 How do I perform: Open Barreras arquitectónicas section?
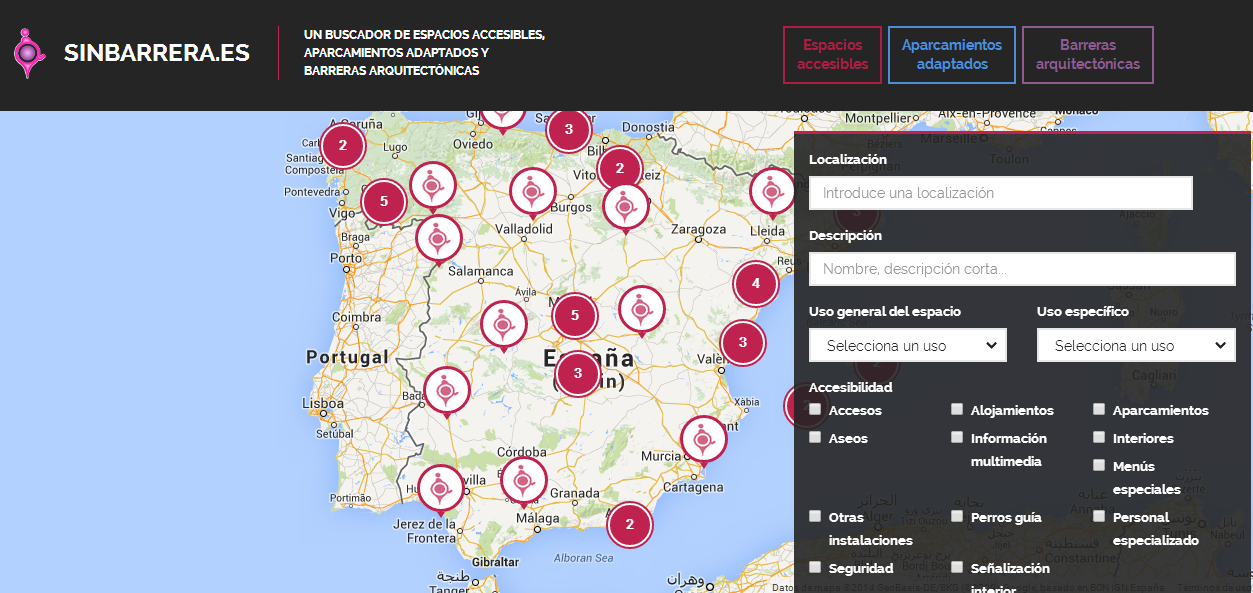point(1088,54)
